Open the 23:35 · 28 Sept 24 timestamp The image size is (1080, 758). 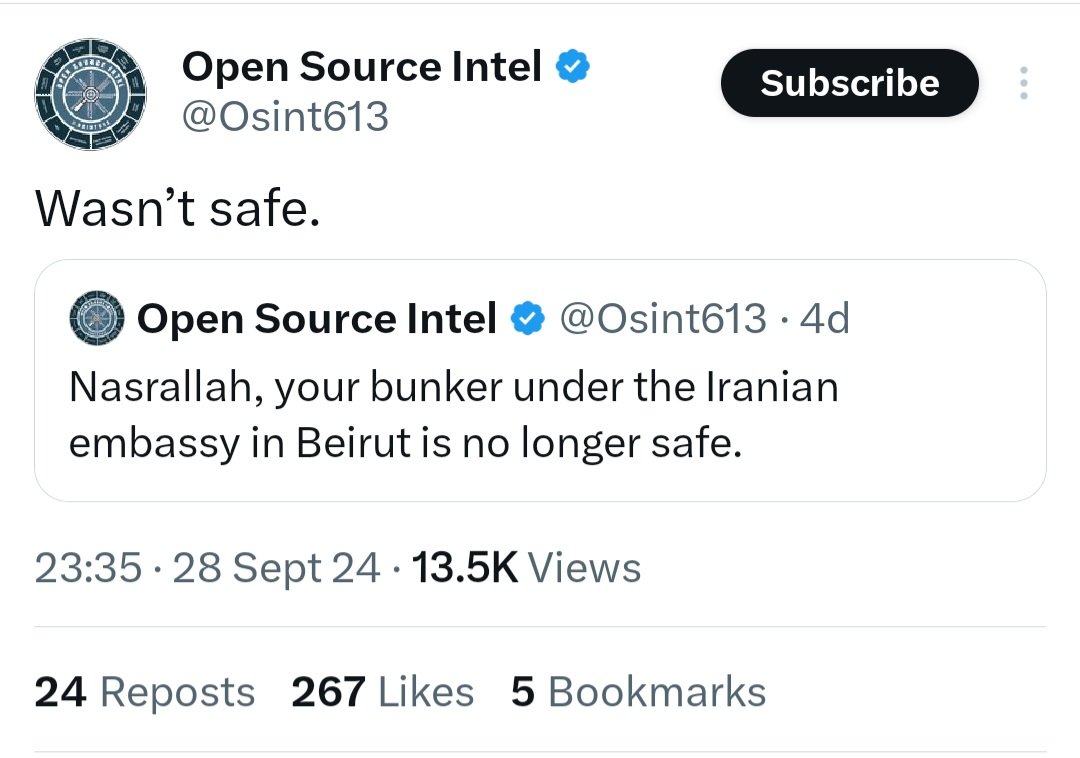coord(207,568)
